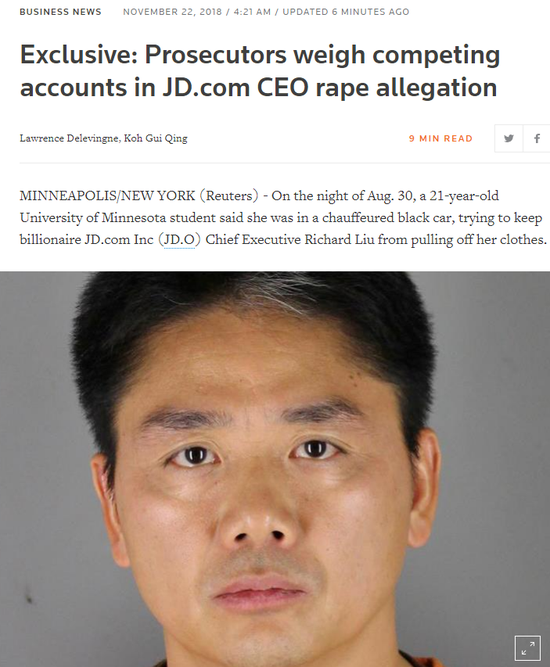Click the headline line "accounts in JD.com CEO rape allegation"
Viewport: 550px width, 667px height.
258,88
